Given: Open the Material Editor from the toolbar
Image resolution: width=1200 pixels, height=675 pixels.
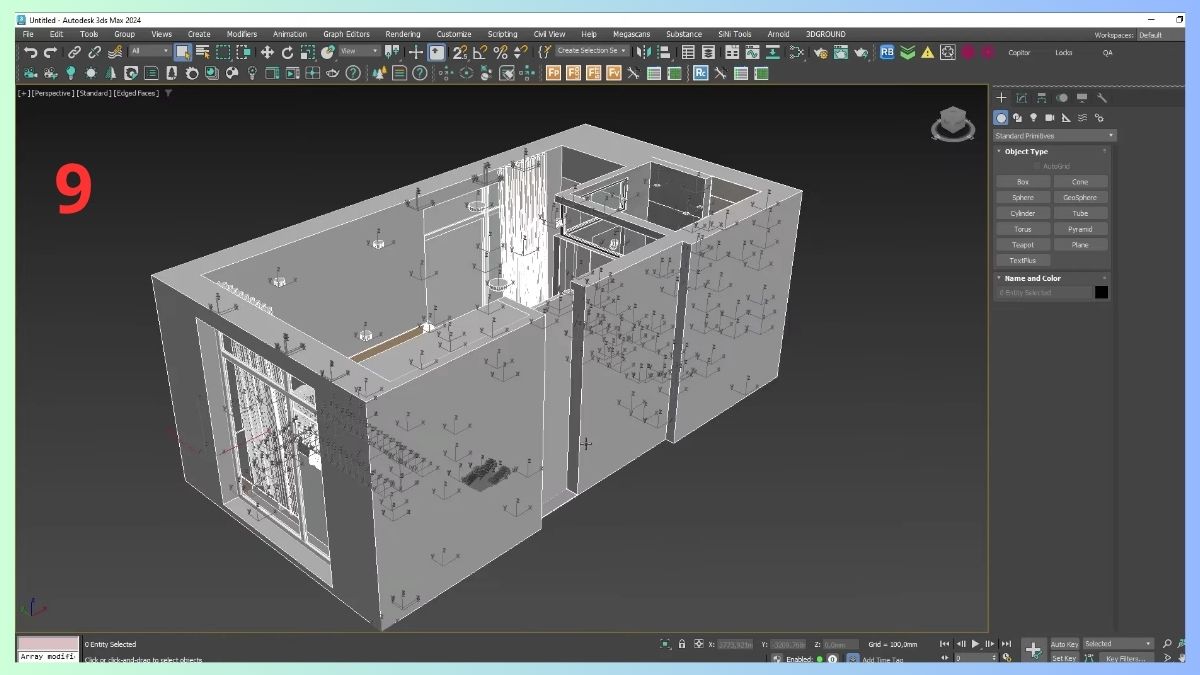Looking at the screenshot, I should point(795,52).
